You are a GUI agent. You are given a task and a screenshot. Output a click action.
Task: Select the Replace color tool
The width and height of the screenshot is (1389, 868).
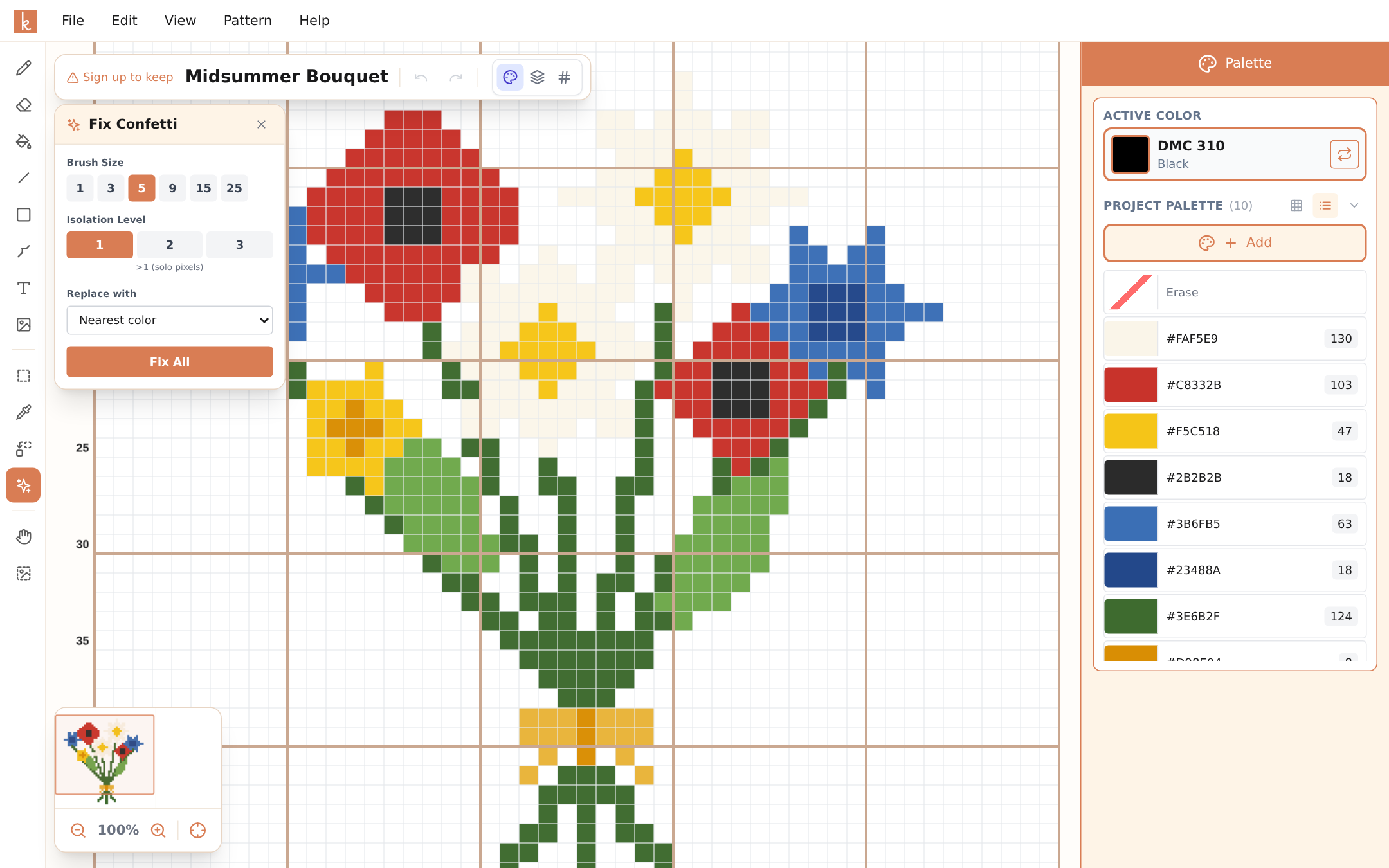point(24,449)
